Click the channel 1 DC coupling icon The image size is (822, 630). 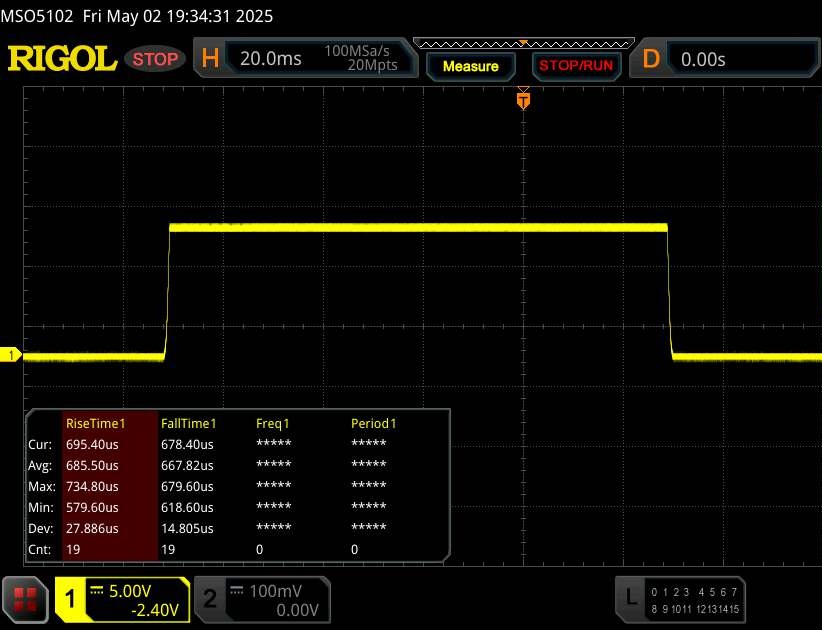(x=96, y=590)
